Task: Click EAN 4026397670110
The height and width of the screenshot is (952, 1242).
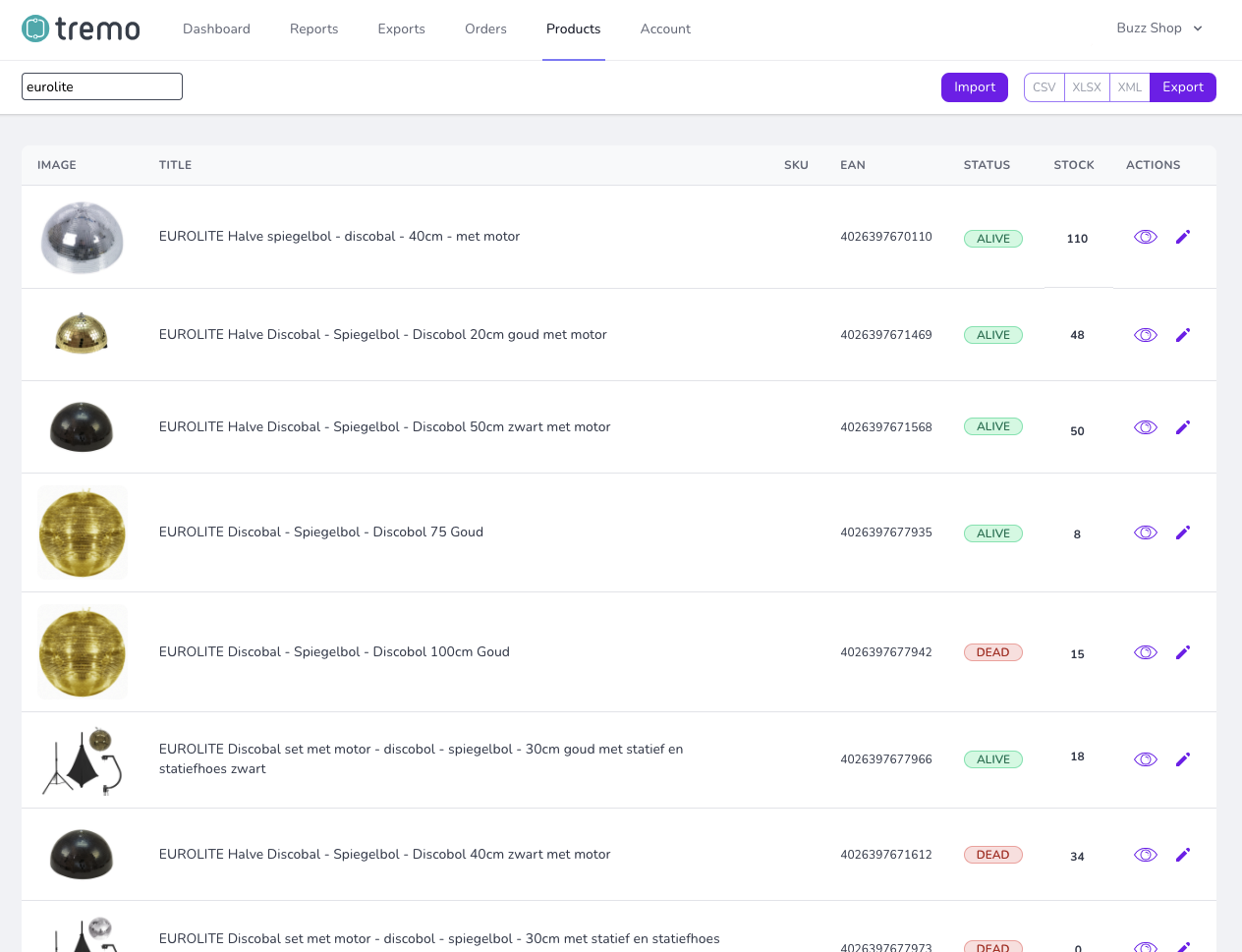Action: click(x=886, y=237)
